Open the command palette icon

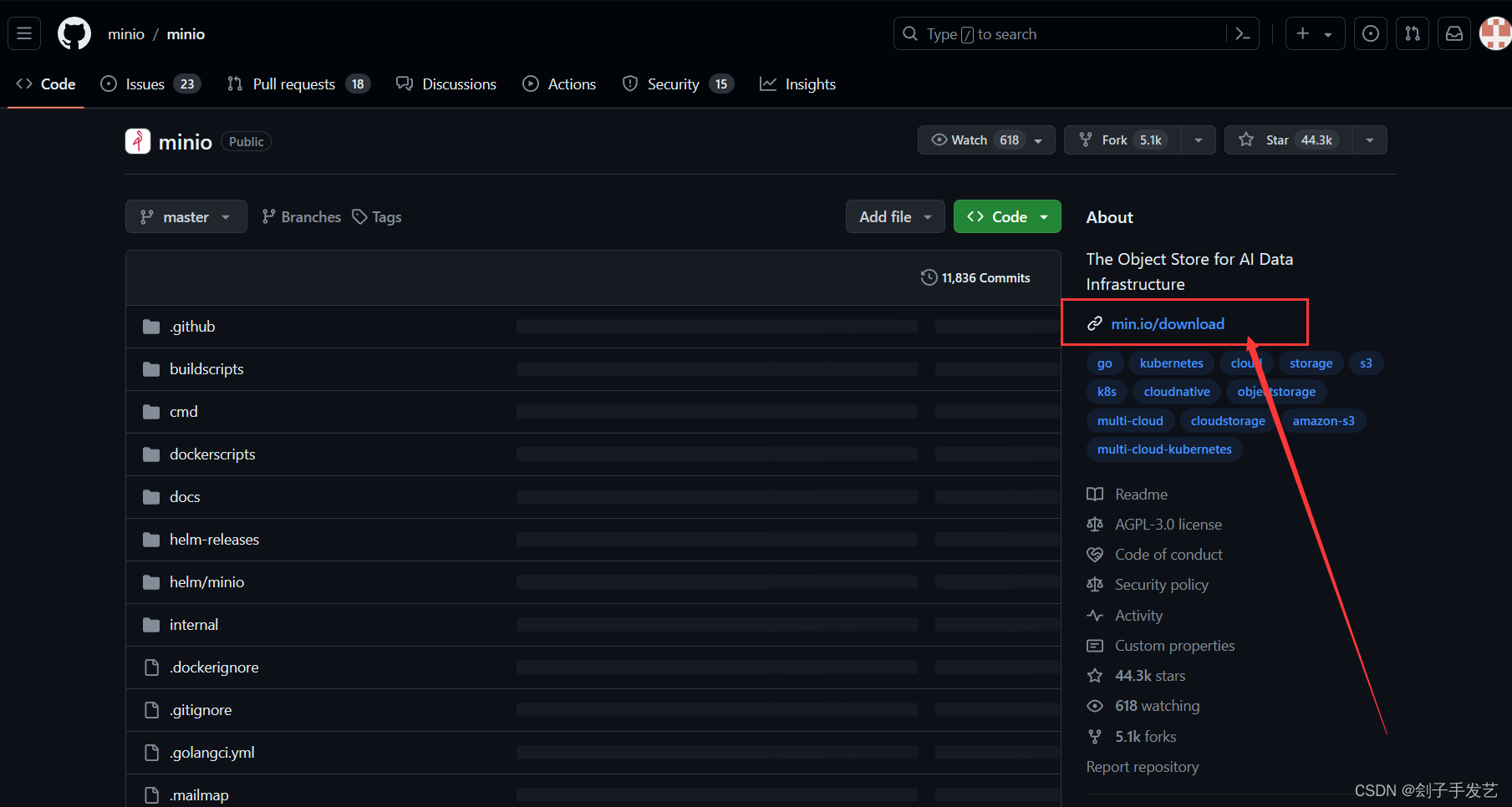click(1243, 33)
